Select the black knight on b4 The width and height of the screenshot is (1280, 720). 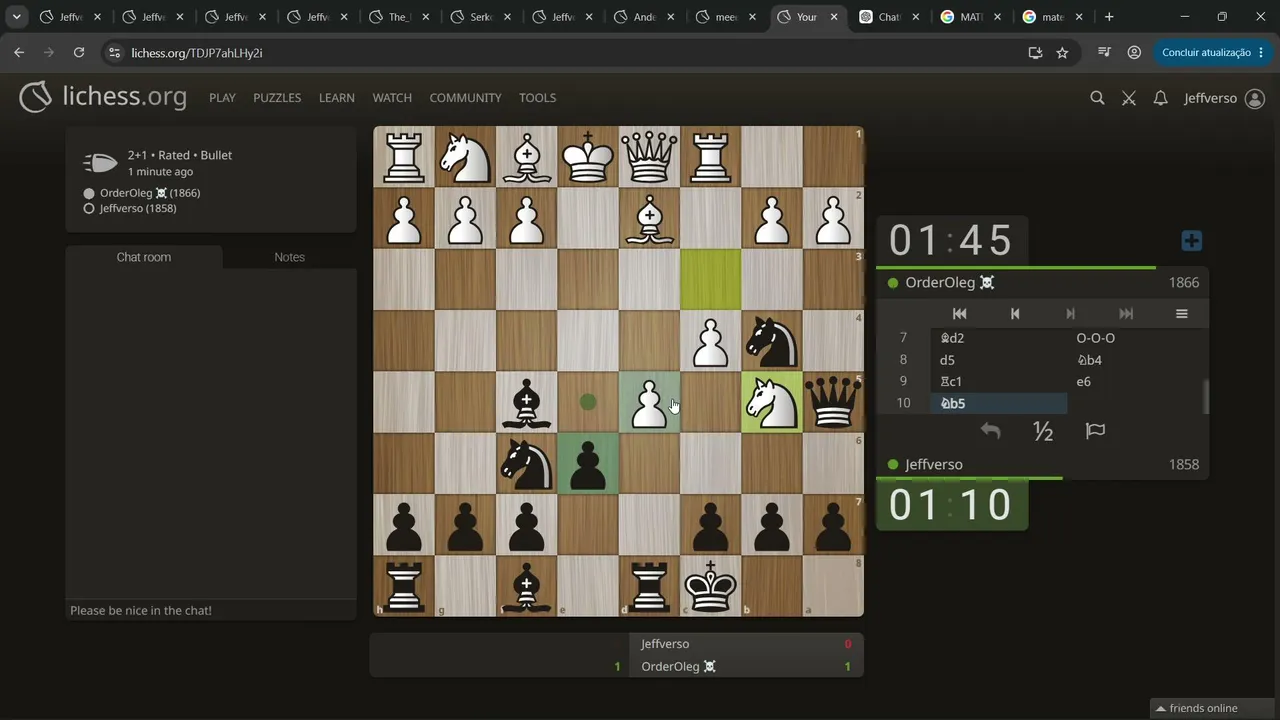point(772,341)
